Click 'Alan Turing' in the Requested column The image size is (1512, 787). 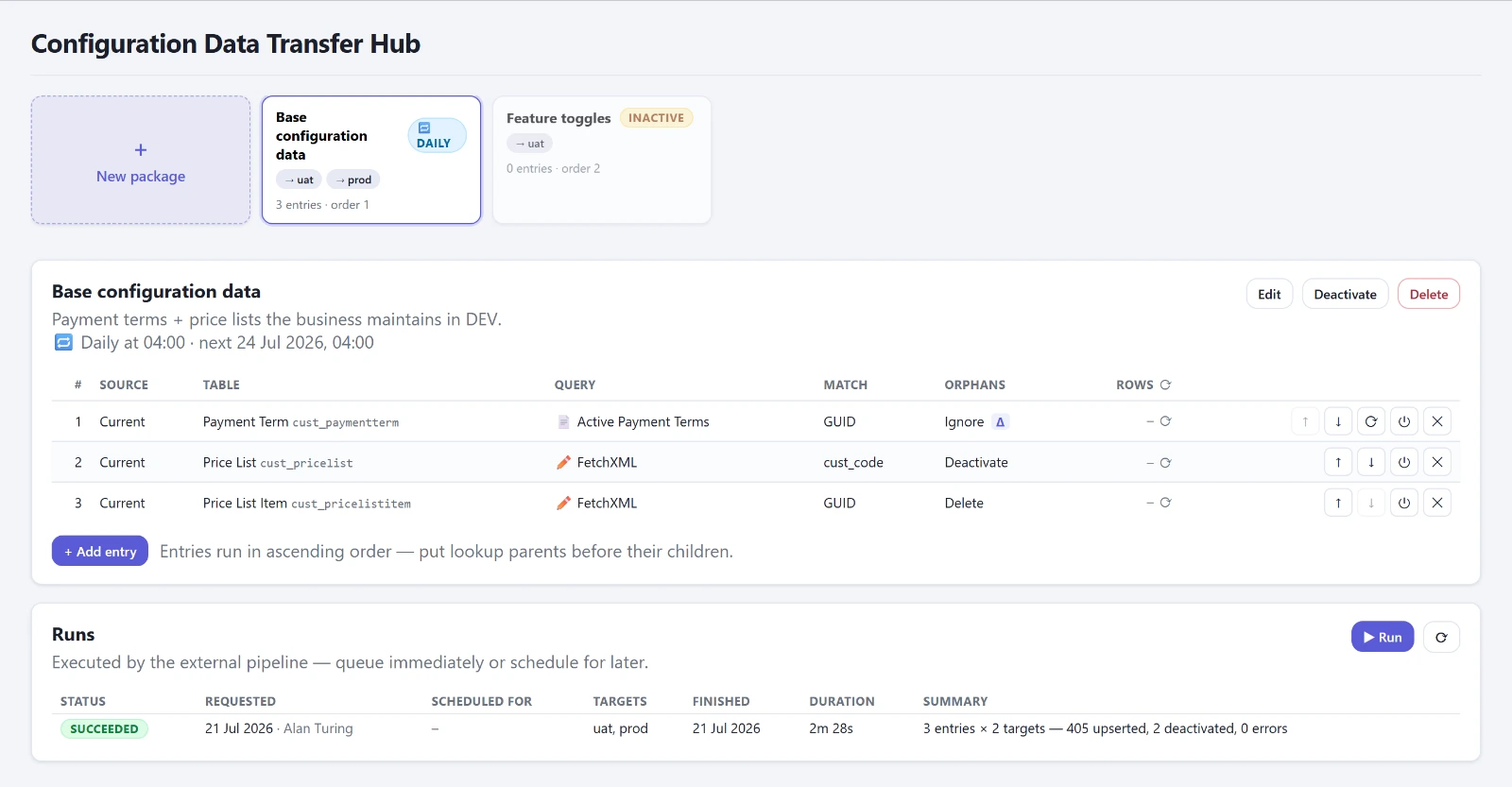click(318, 729)
